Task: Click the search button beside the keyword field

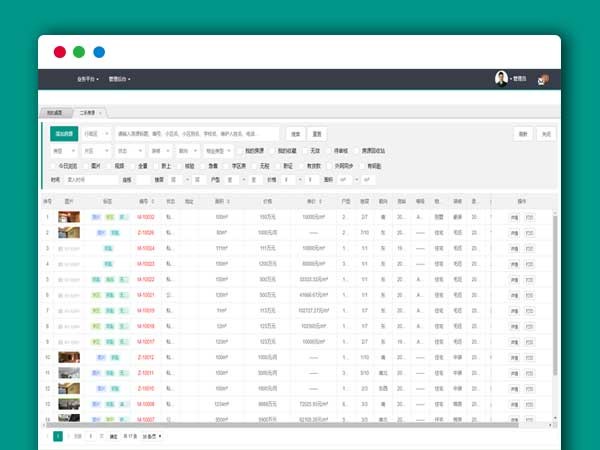Action: coord(295,133)
